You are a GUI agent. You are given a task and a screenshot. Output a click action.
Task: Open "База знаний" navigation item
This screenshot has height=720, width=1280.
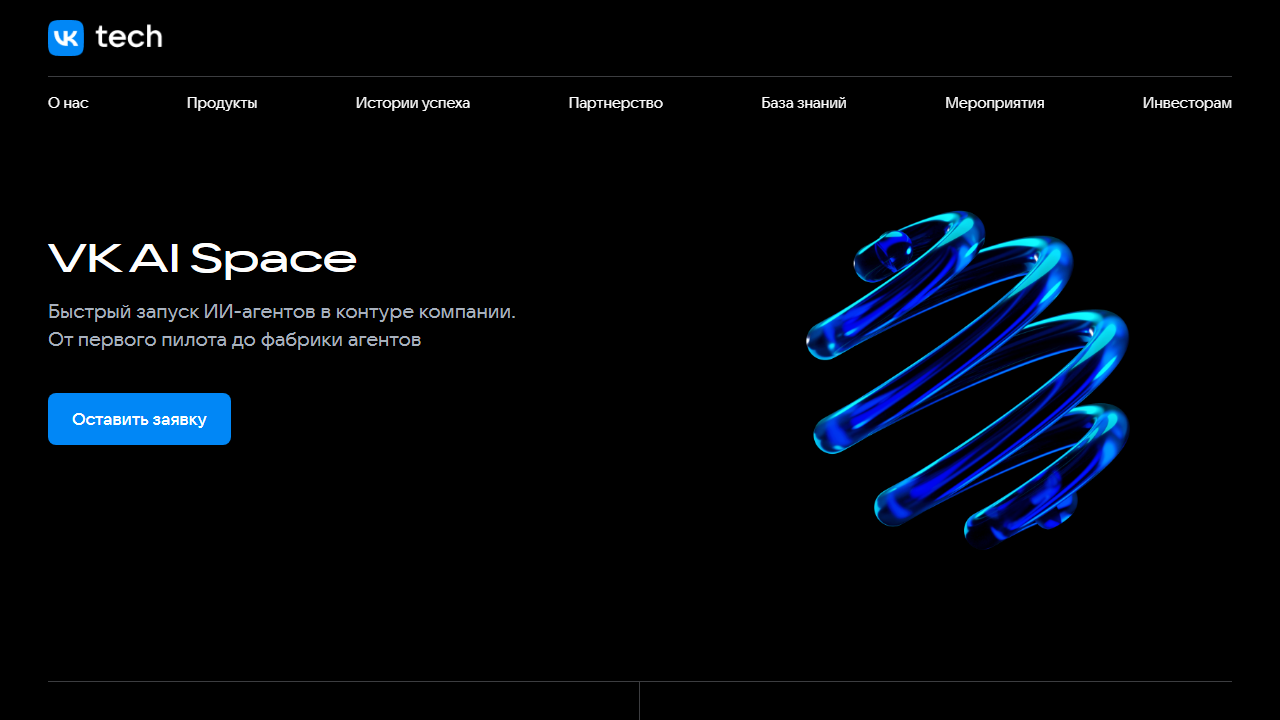[x=804, y=103]
